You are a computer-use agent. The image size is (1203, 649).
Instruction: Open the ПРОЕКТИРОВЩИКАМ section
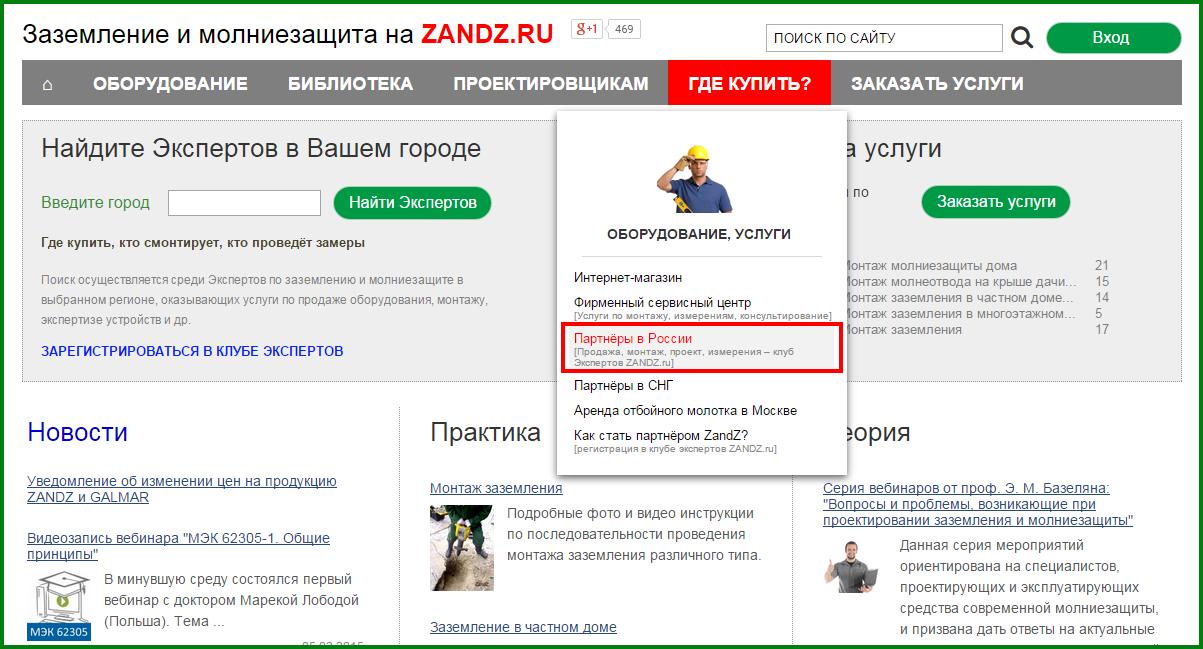coord(551,84)
